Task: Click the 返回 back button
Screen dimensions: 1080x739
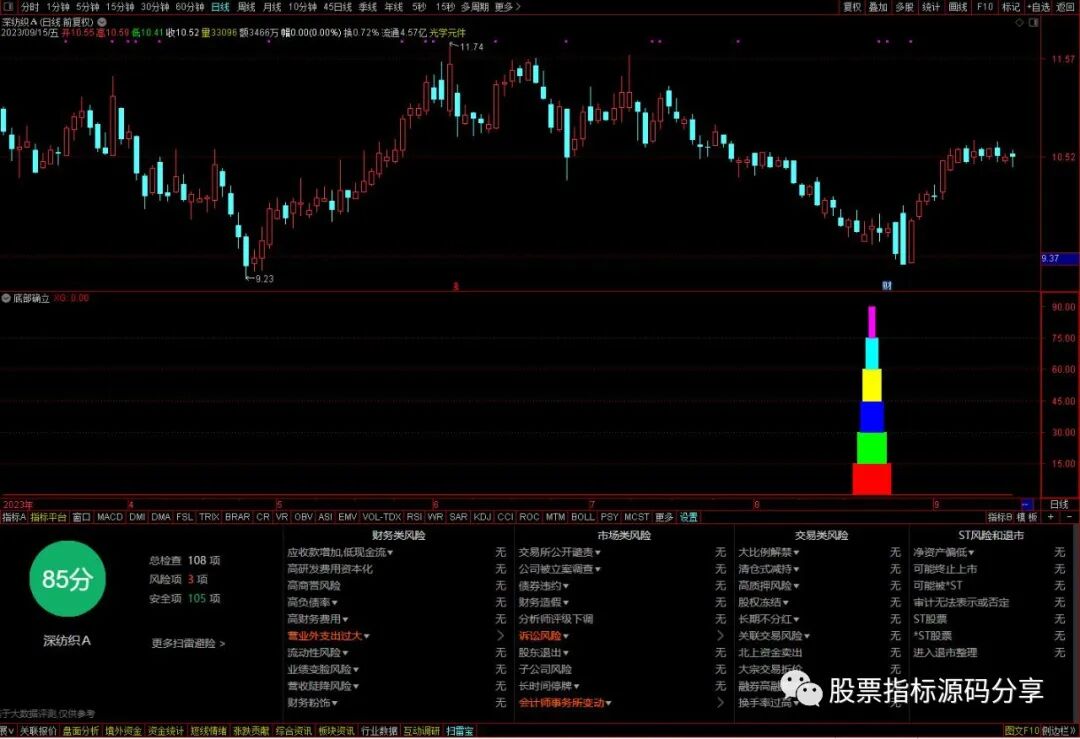Action: pyautogui.click(x=1065, y=6)
